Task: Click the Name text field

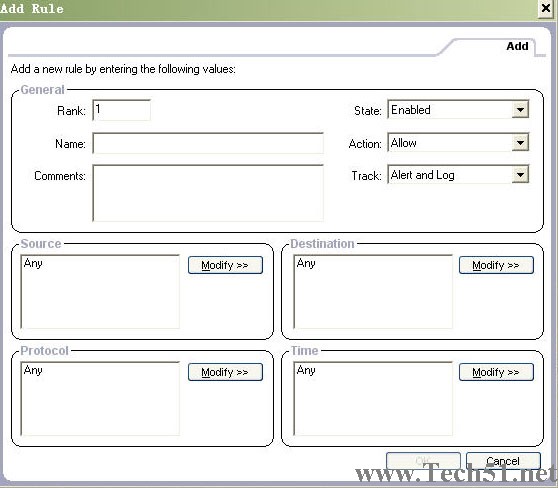Action: click(x=208, y=143)
